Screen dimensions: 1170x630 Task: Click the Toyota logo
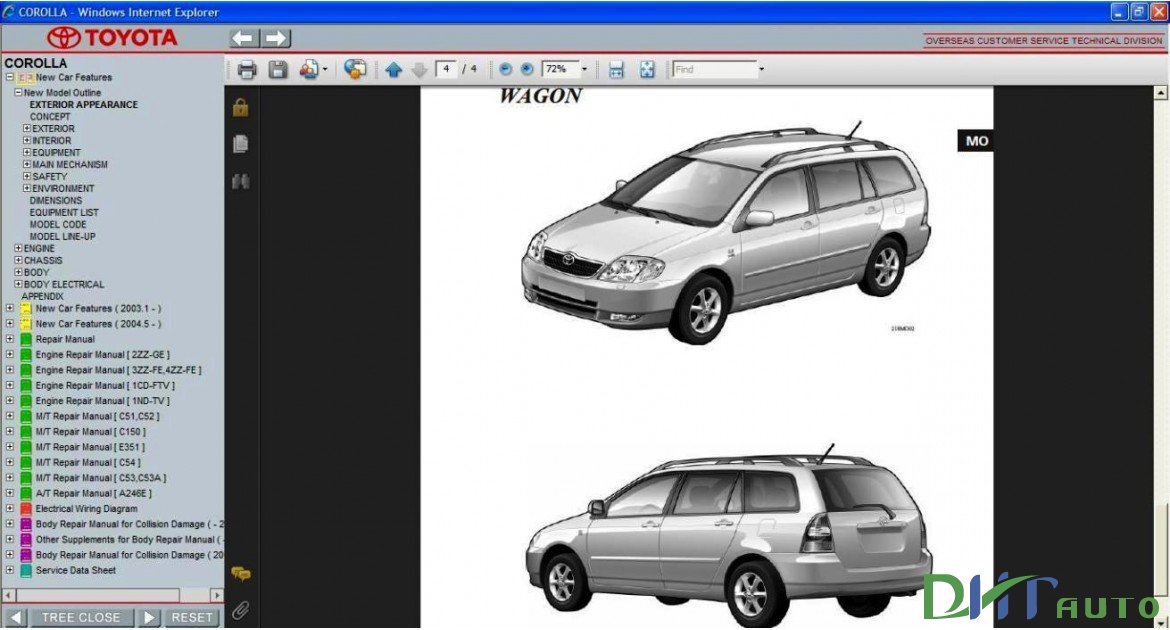112,37
